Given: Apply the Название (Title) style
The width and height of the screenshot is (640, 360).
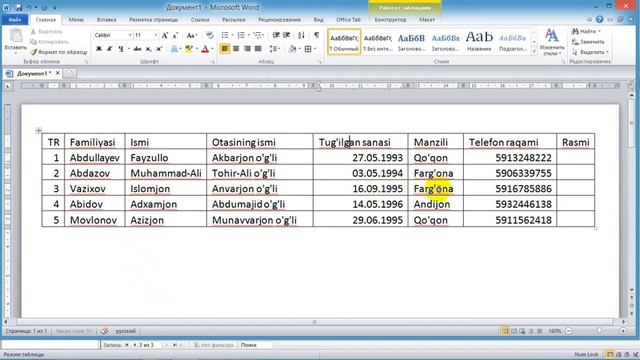Looking at the screenshot, I should click(x=479, y=42).
